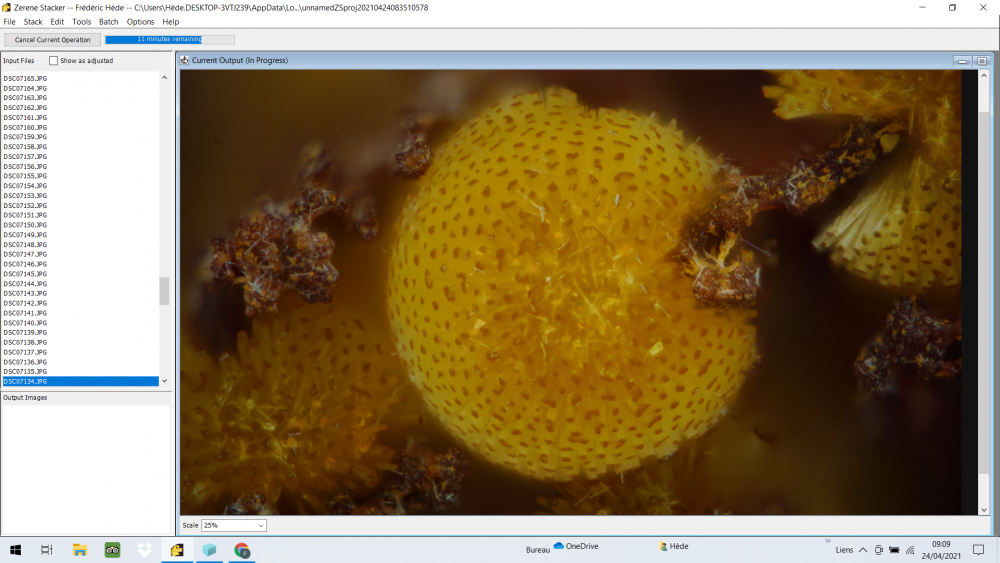Minimize the Current Output inner window
This screenshot has height=563, width=1000.
tap(963, 61)
